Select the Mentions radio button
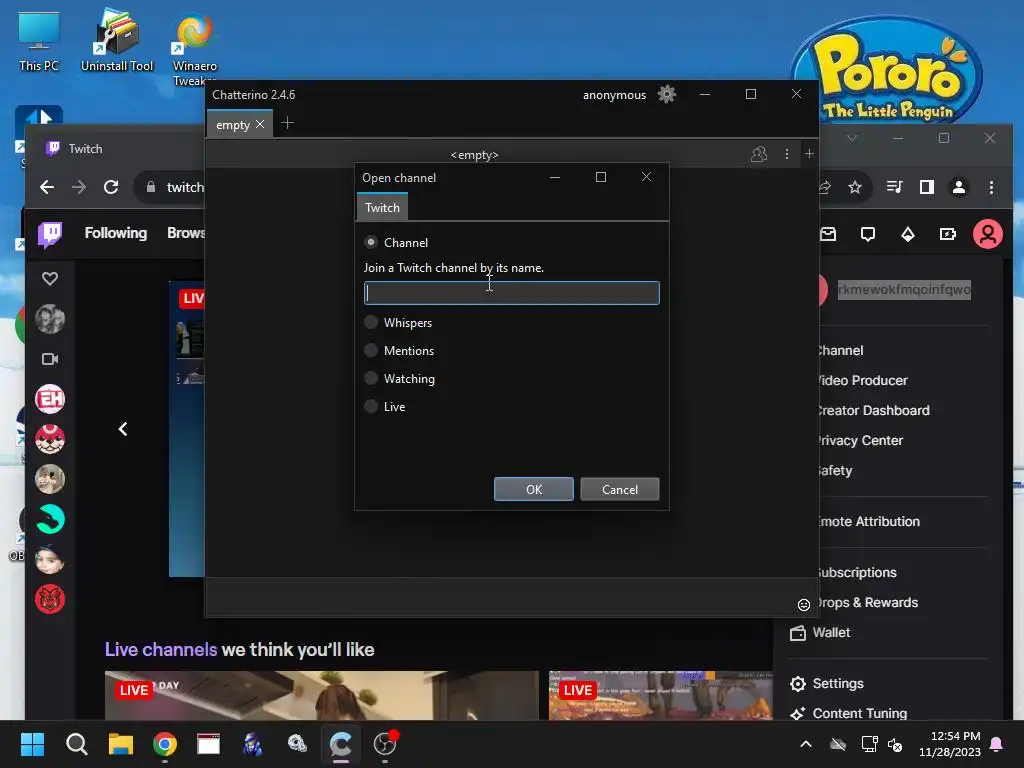The image size is (1024, 768). [x=371, y=351]
